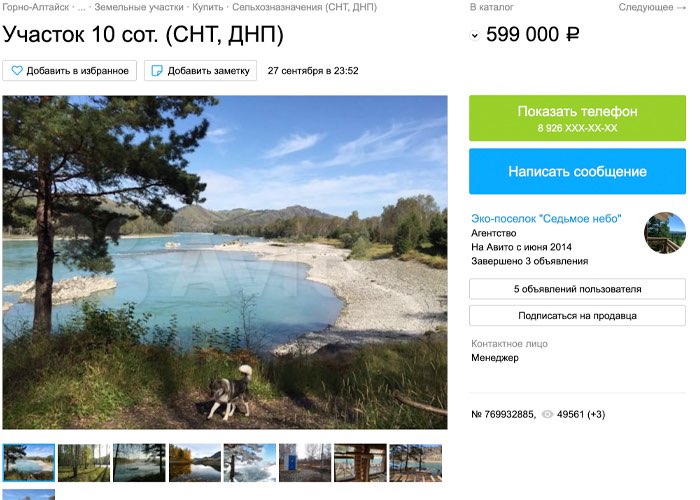Image resolution: width=700 pixels, height=500 pixels.
Task: Select the second thumbnail with trees
Action: click(x=84, y=462)
